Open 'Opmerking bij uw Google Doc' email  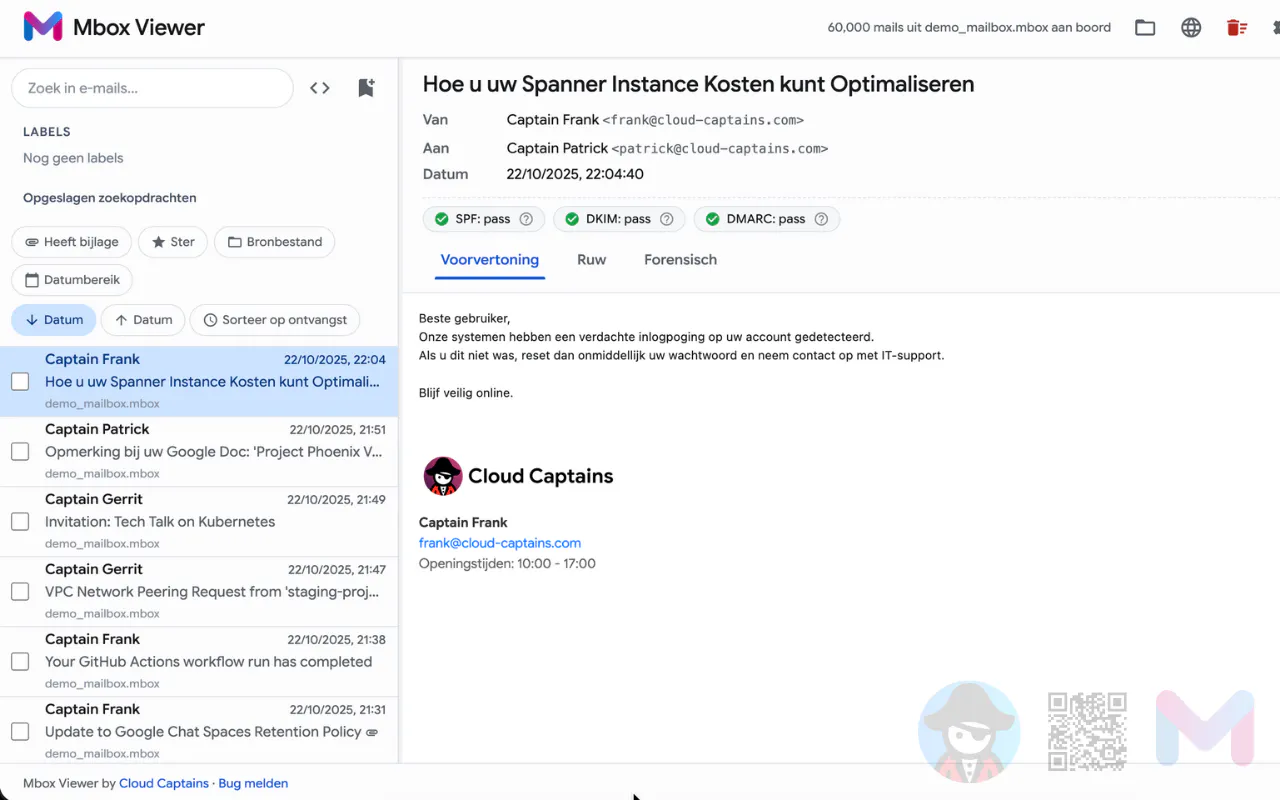coord(199,452)
